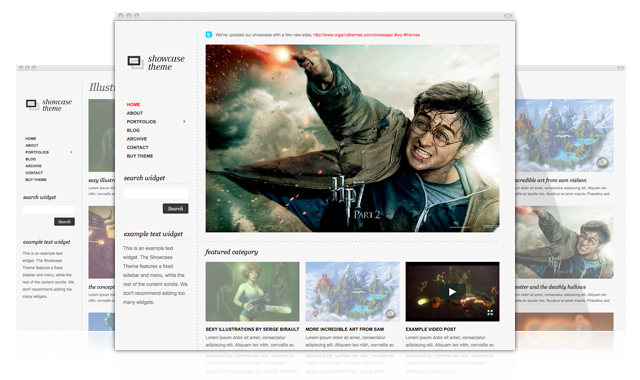Click the Showcase Theme logo icon
Viewport: 640px width, 380px height.
(x=135, y=62)
